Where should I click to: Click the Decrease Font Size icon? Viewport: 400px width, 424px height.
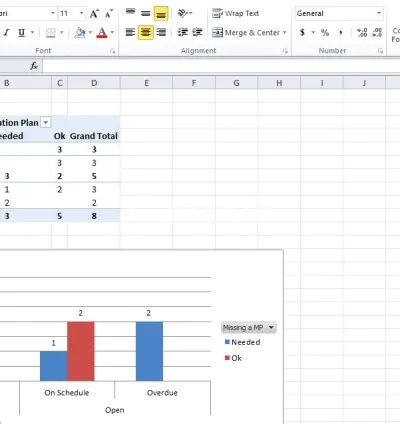(109, 14)
